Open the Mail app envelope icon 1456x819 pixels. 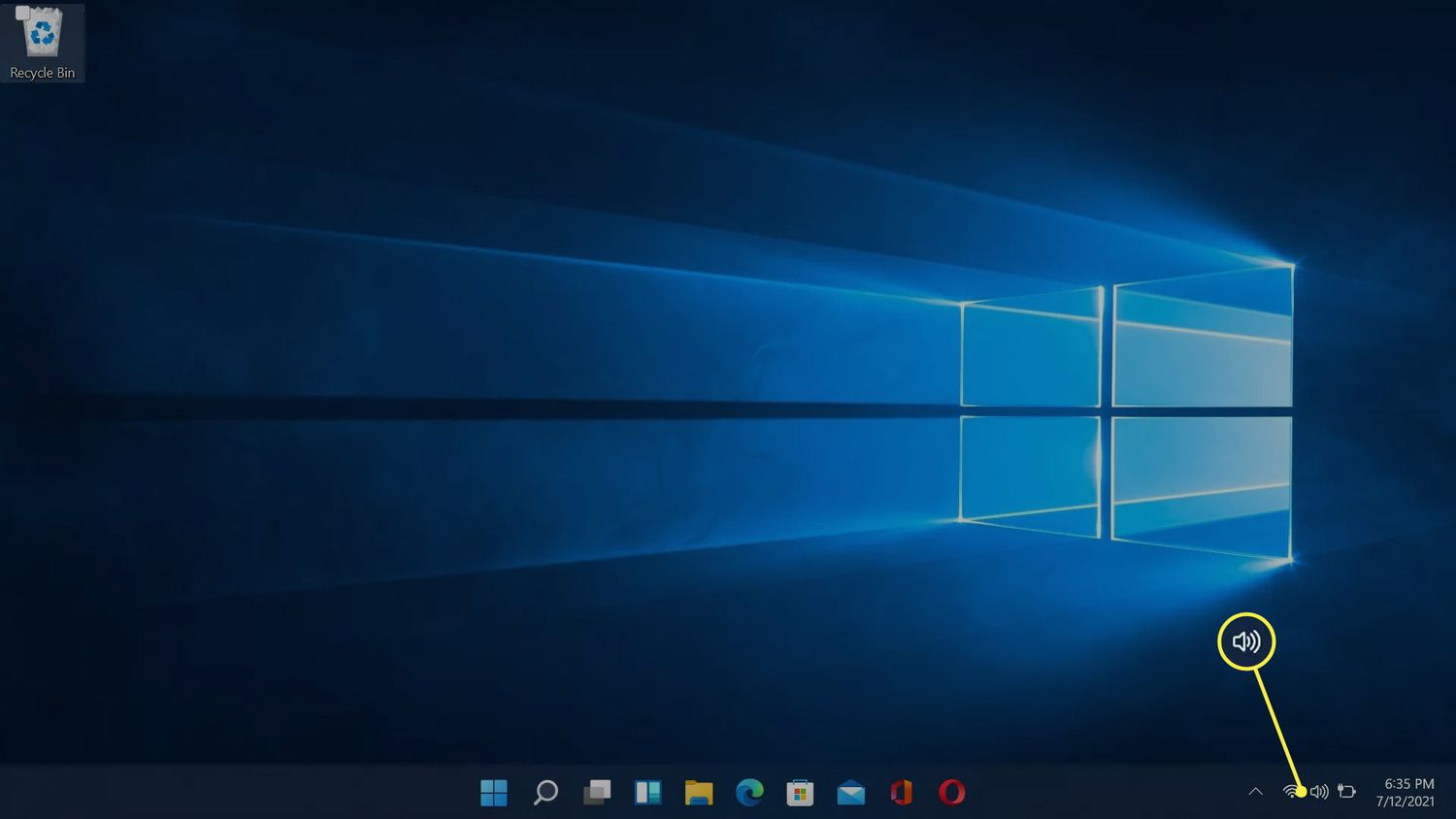[x=851, y=793]
